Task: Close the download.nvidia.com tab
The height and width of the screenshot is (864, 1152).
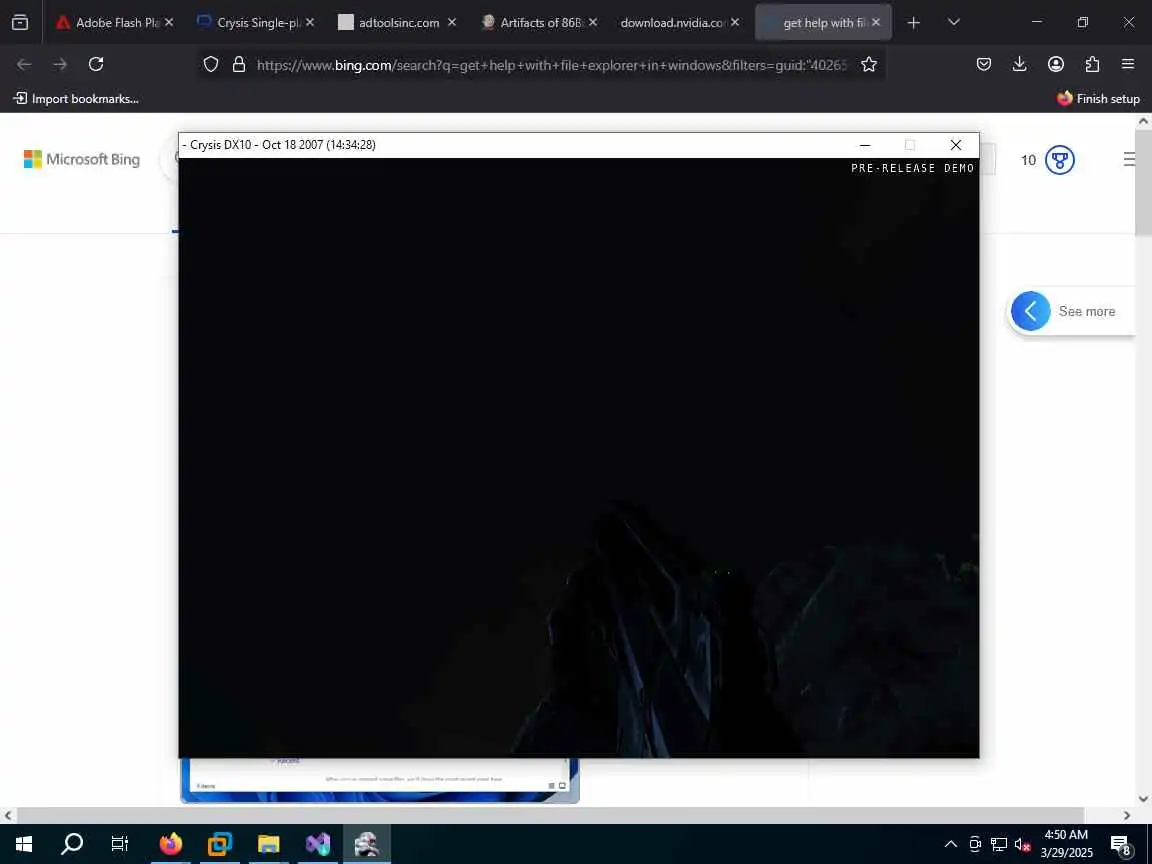Action: click(x=735, y=23)
